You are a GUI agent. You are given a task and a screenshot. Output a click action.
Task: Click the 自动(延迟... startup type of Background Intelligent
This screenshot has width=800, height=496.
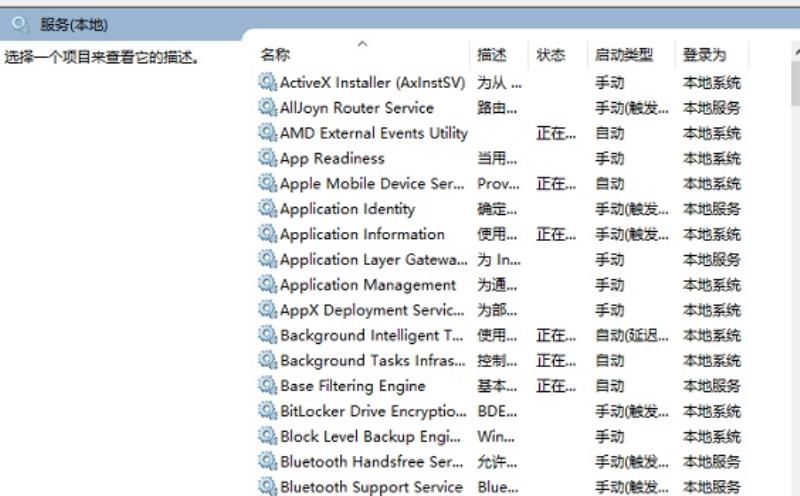[632, 335]
